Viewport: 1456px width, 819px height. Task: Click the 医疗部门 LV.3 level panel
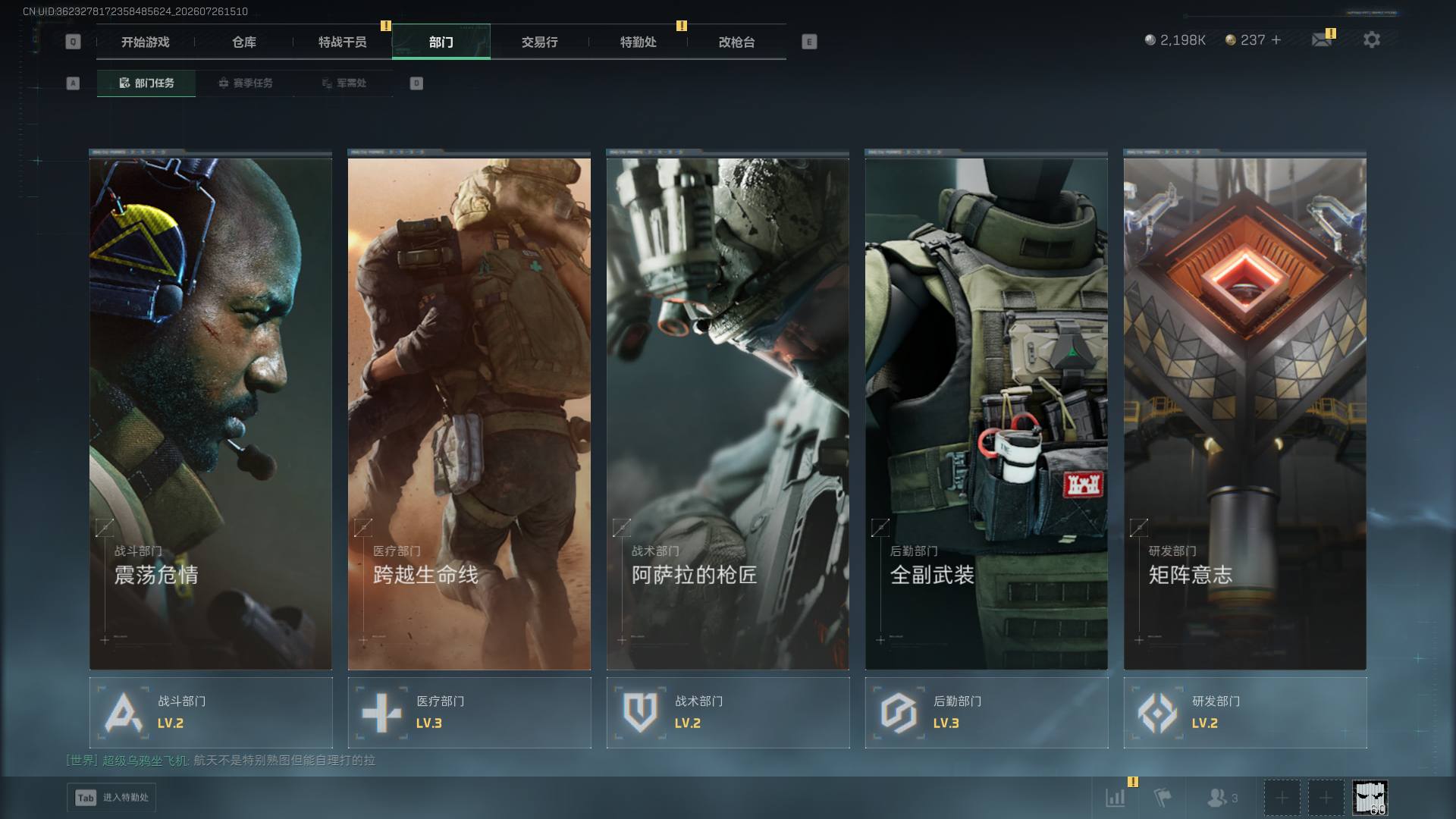[469, 713]
